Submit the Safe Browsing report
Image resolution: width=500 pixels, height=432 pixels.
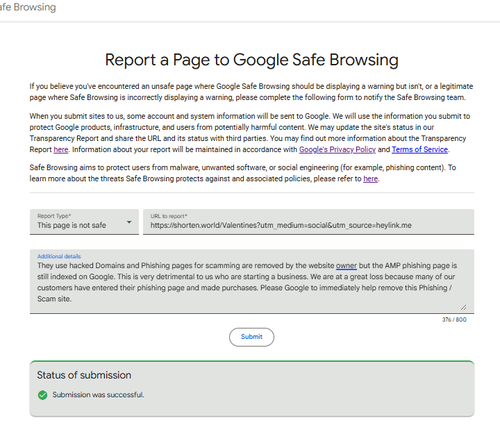(x=252, y=337)
